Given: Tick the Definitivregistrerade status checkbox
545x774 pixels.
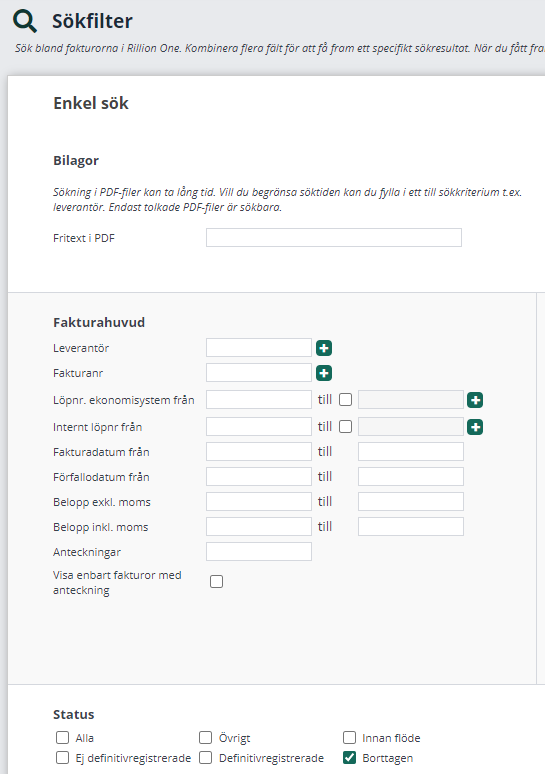Looking at the screenshot, I should coord(205,757).
